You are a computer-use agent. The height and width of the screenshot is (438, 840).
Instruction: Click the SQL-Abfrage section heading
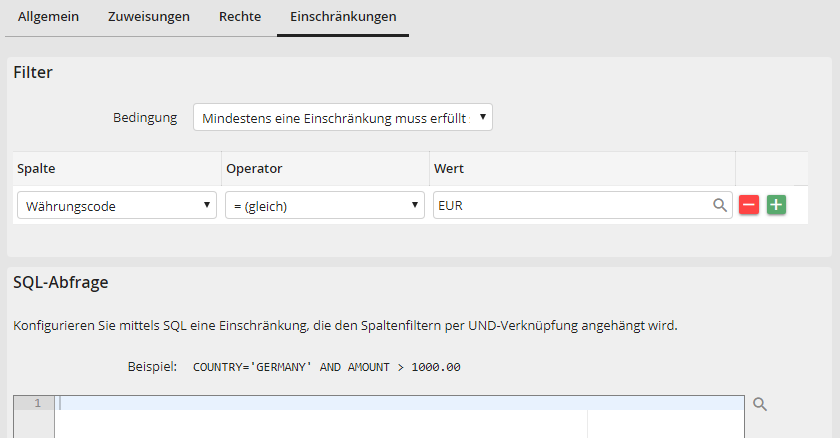[60, 282]
